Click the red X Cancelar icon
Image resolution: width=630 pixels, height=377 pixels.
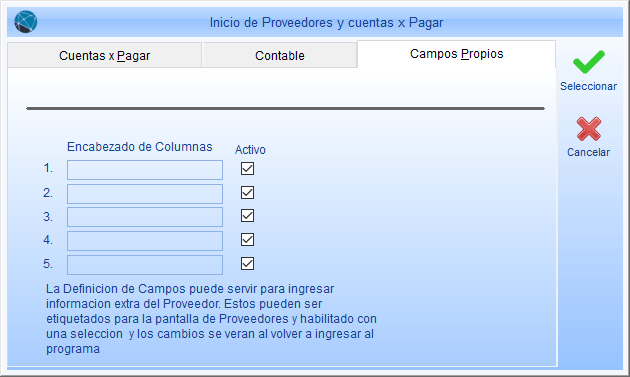pyautogui.click(x=589, y=129)
